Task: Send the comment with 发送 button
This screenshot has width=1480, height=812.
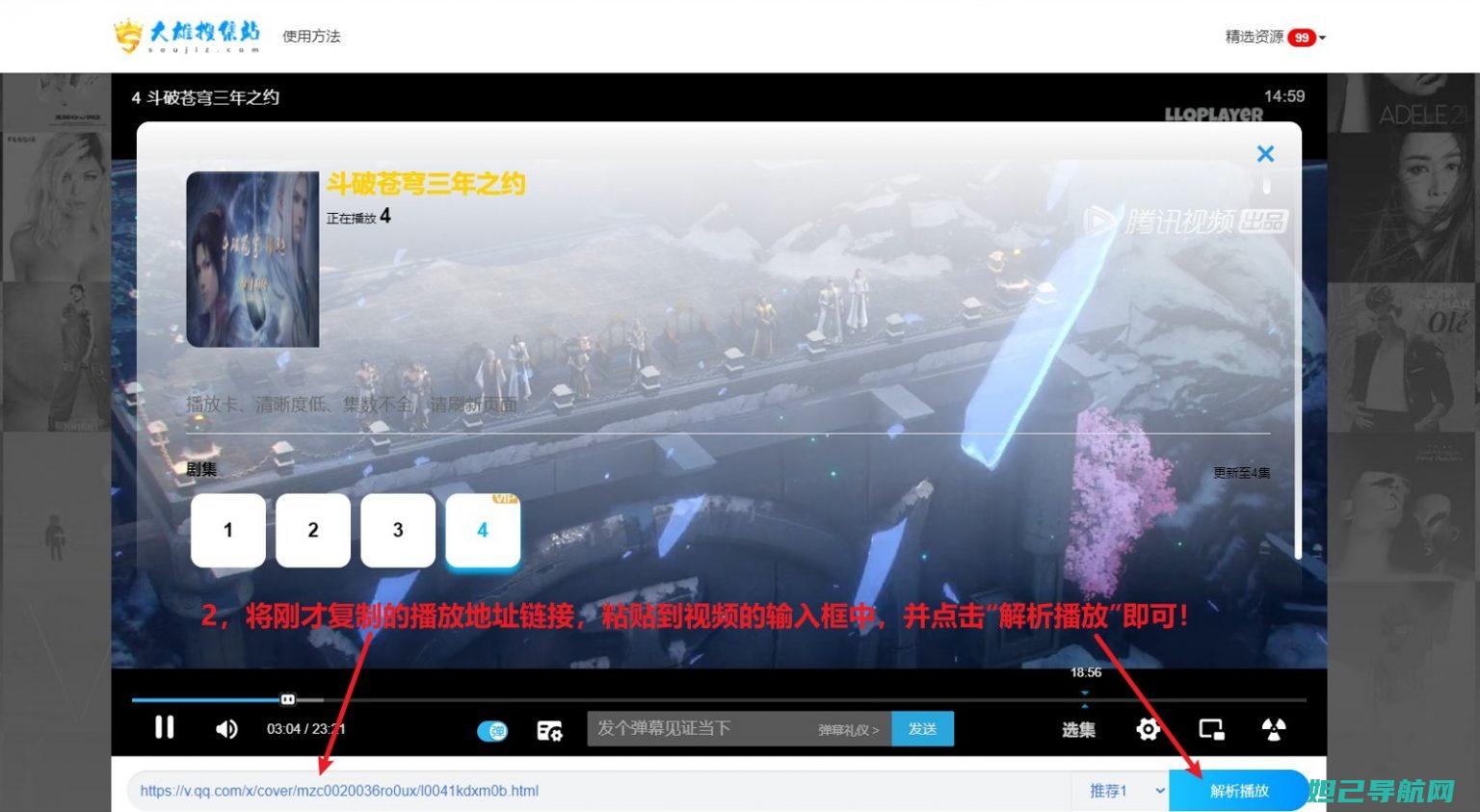Action: [x=922, y=729]
